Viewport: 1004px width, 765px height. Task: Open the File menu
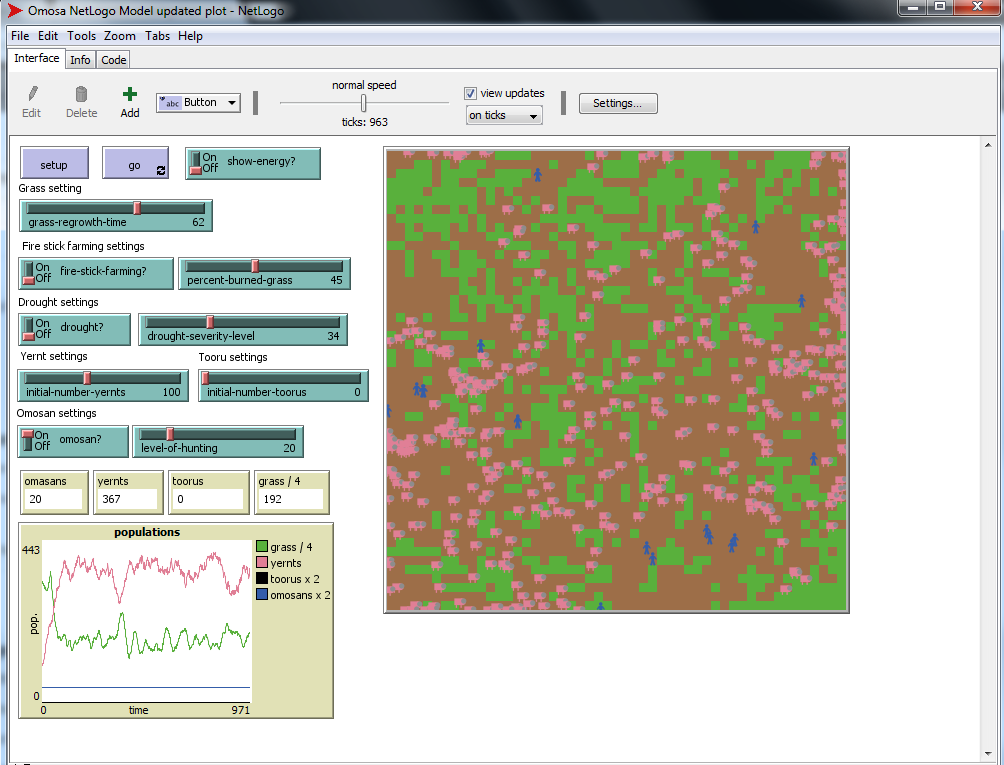click(x=20, y=36)
